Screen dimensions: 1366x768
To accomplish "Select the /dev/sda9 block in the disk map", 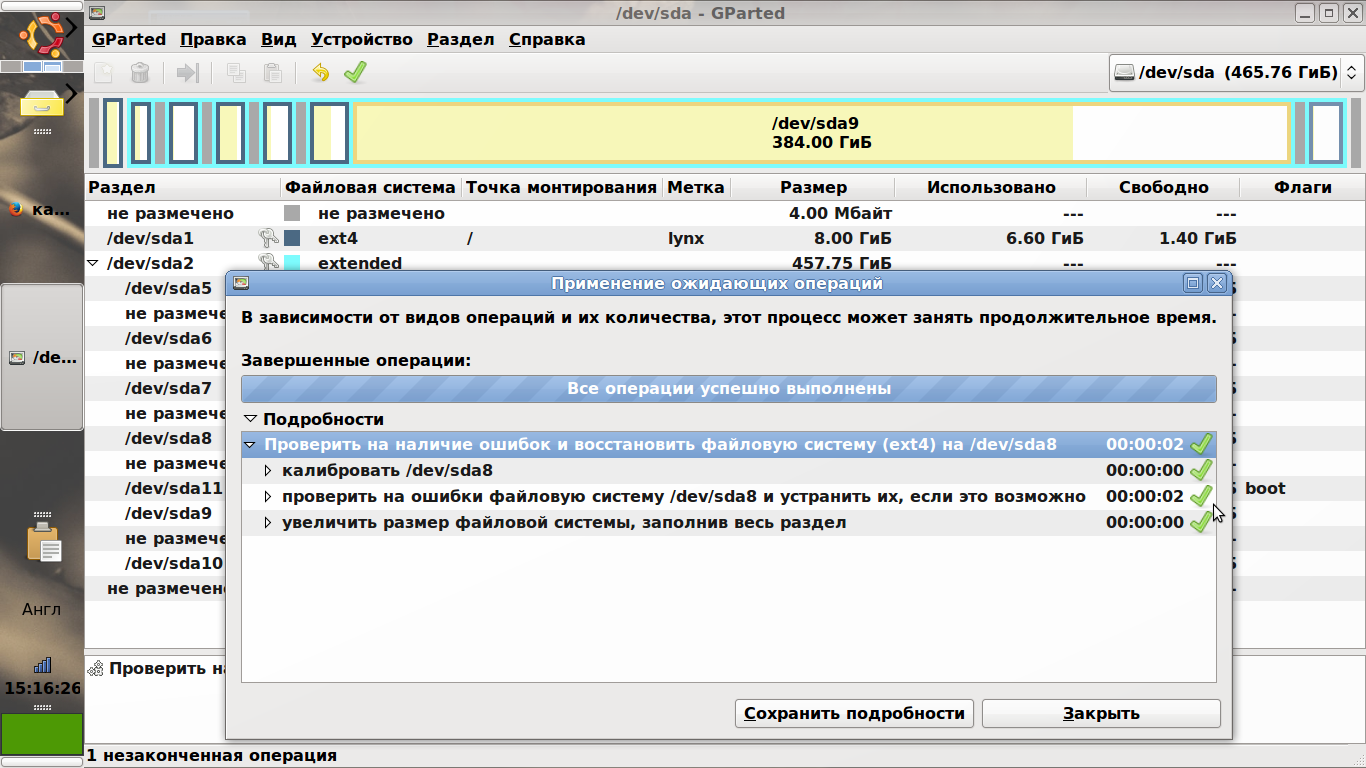I will 822,133.
